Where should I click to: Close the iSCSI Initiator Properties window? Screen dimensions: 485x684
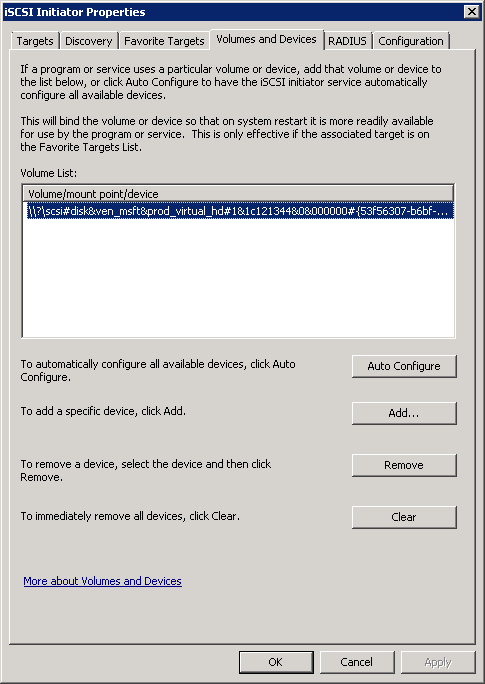[472, 12]
